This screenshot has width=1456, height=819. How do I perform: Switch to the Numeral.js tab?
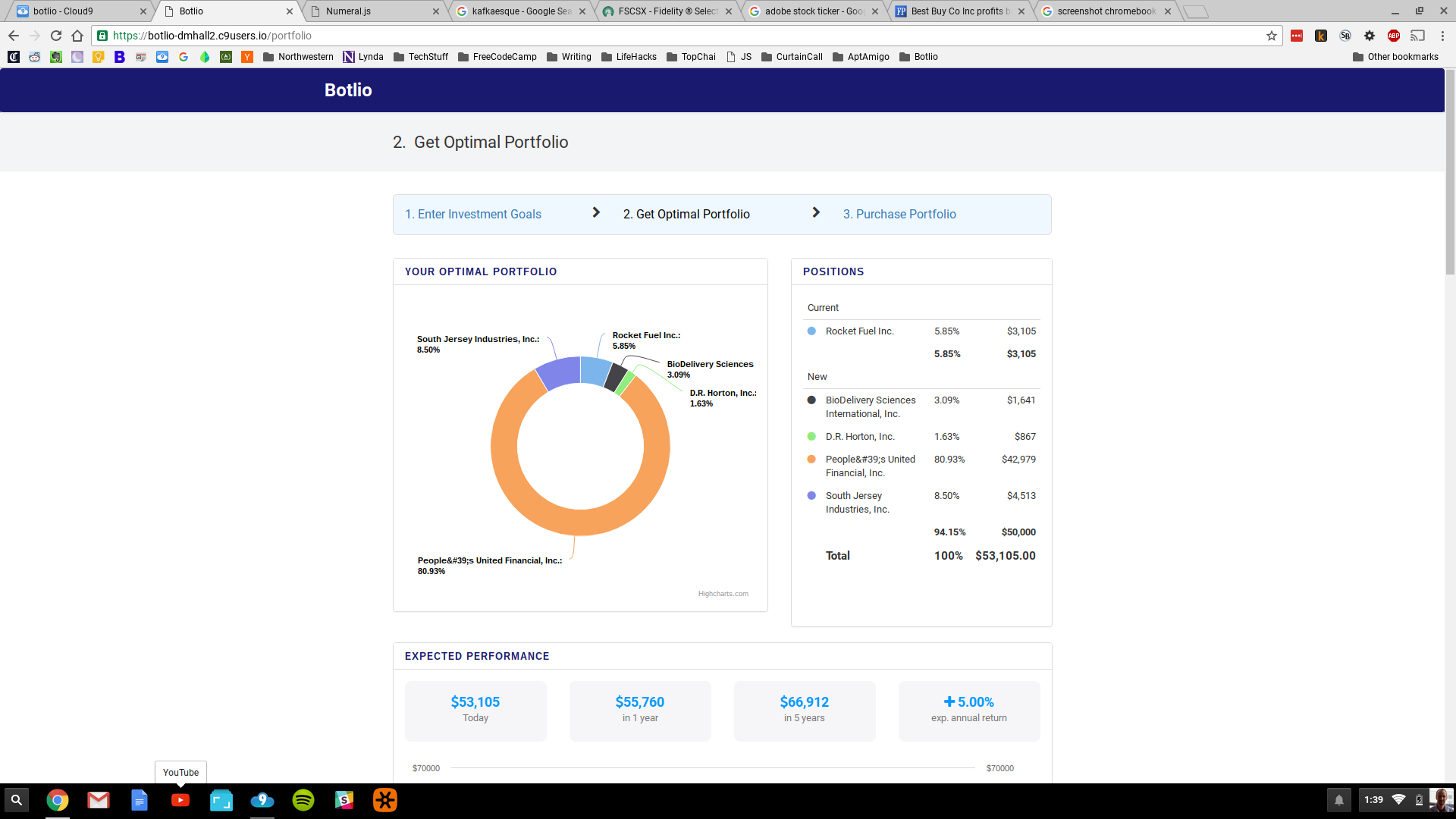[349, 11]
